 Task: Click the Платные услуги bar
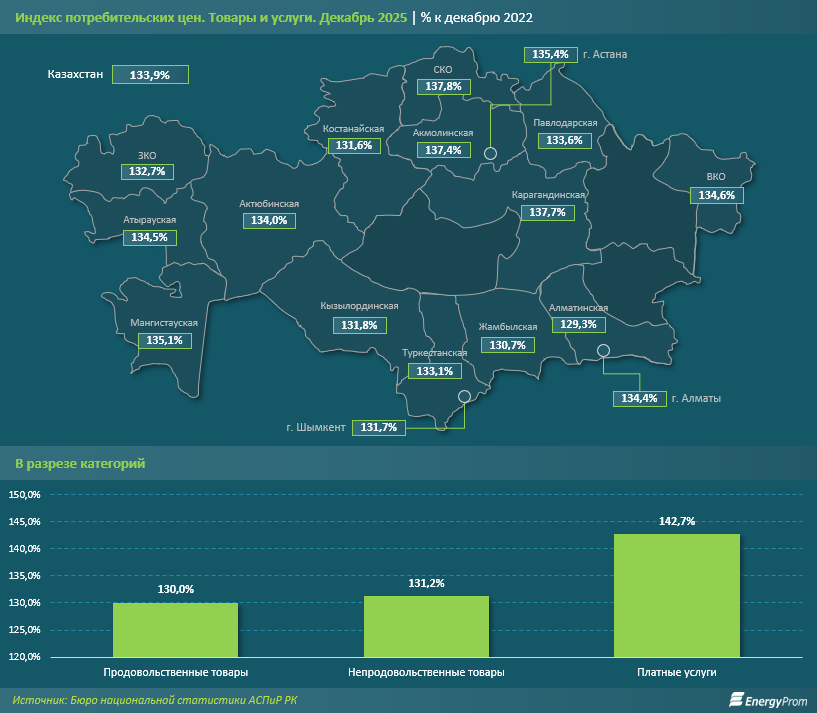(x=677, y=595)
